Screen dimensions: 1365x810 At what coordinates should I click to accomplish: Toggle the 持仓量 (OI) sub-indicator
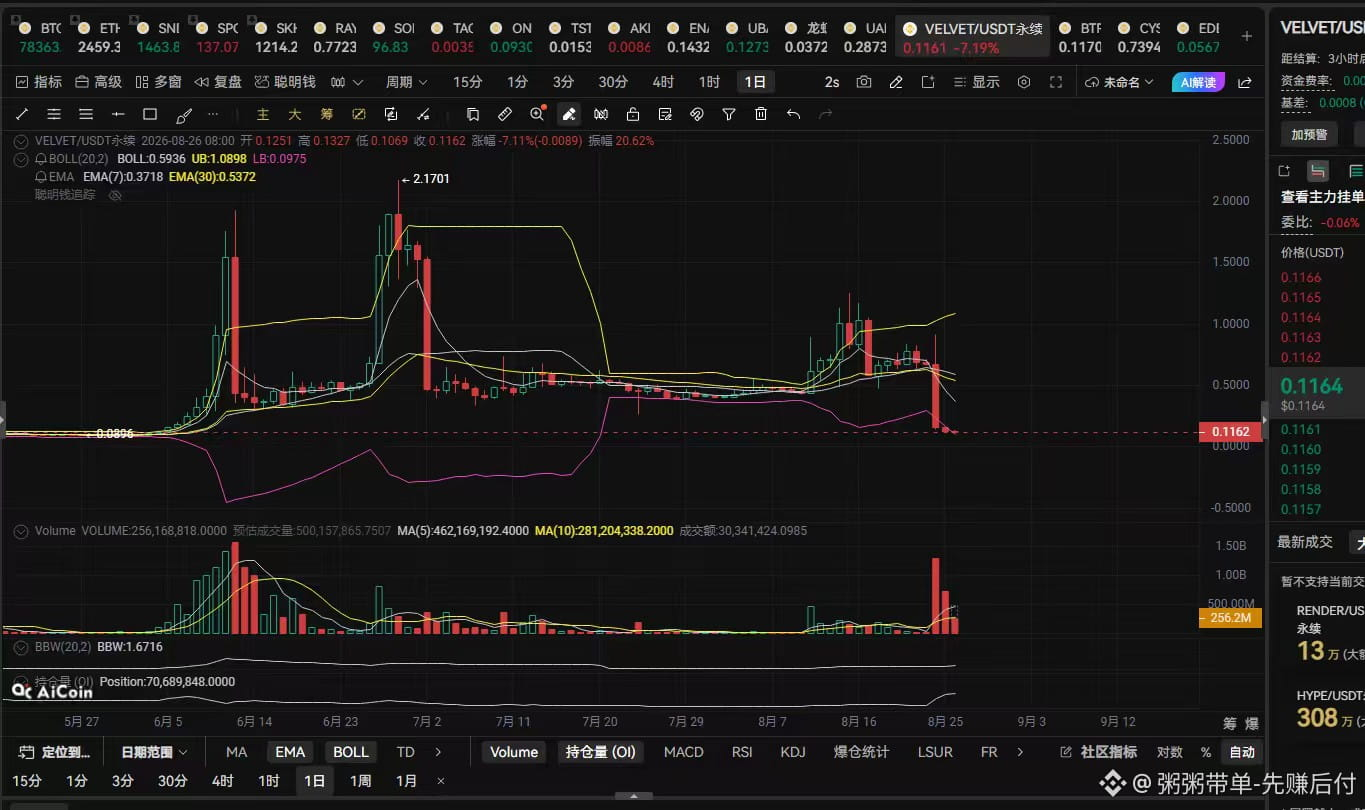[600, 752]
